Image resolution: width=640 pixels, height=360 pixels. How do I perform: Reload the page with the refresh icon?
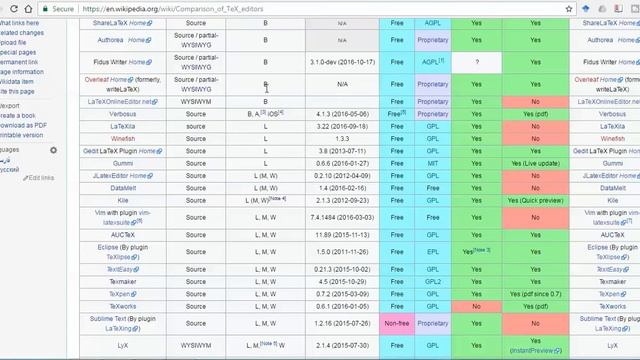[x=13, y=9]
